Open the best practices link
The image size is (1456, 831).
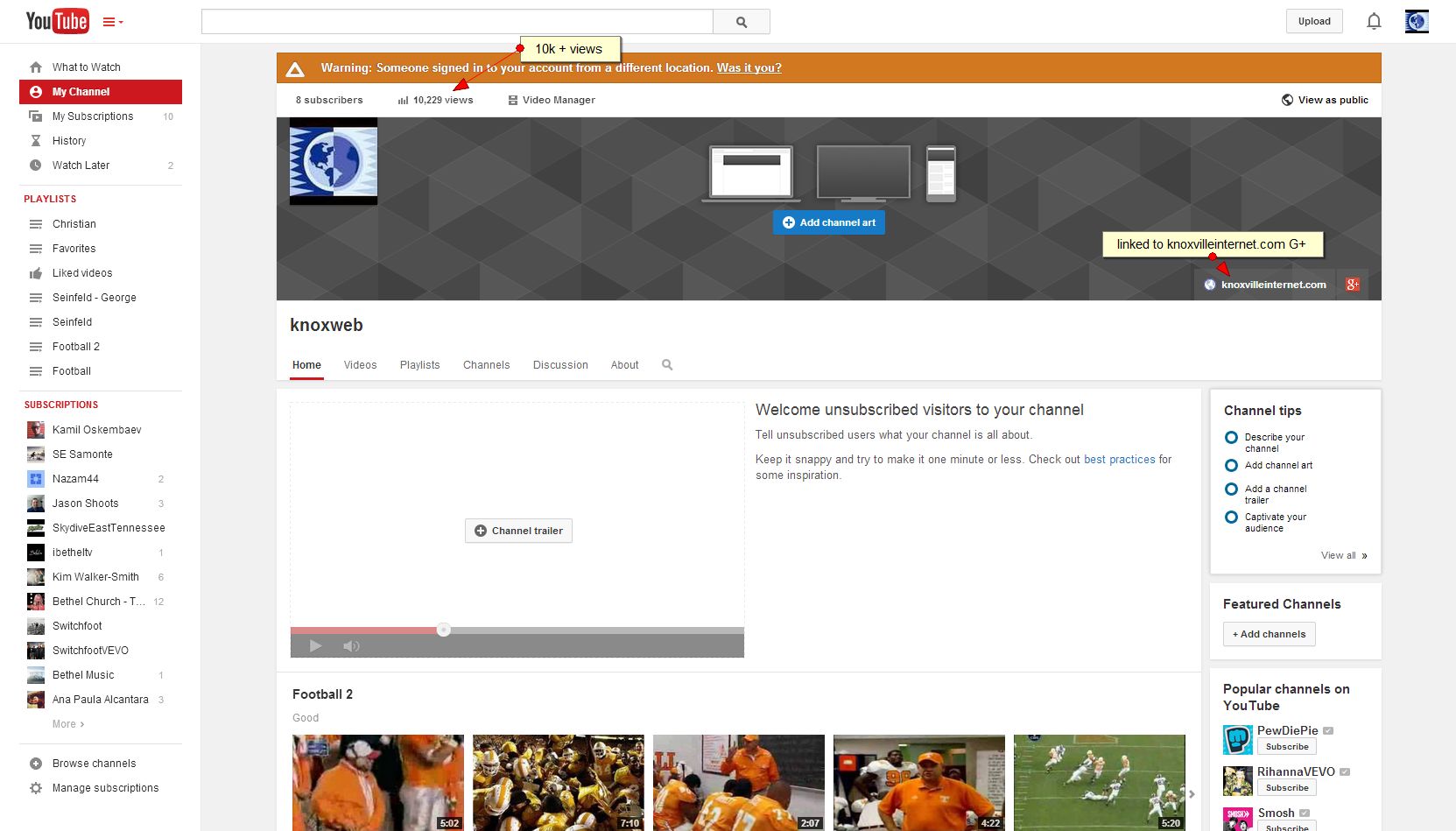coord(1120,460)
